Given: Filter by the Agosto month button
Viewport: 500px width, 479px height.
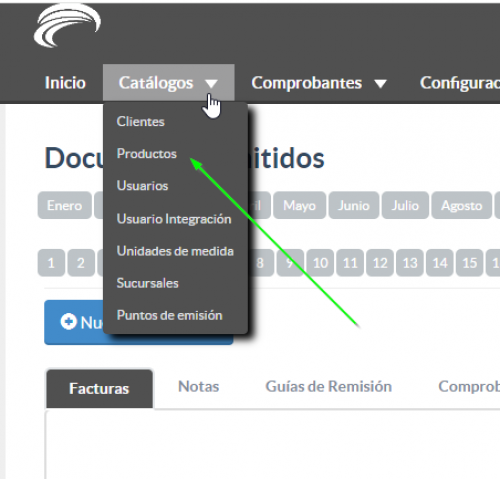Looking at the screenshot, I should 462,205.
